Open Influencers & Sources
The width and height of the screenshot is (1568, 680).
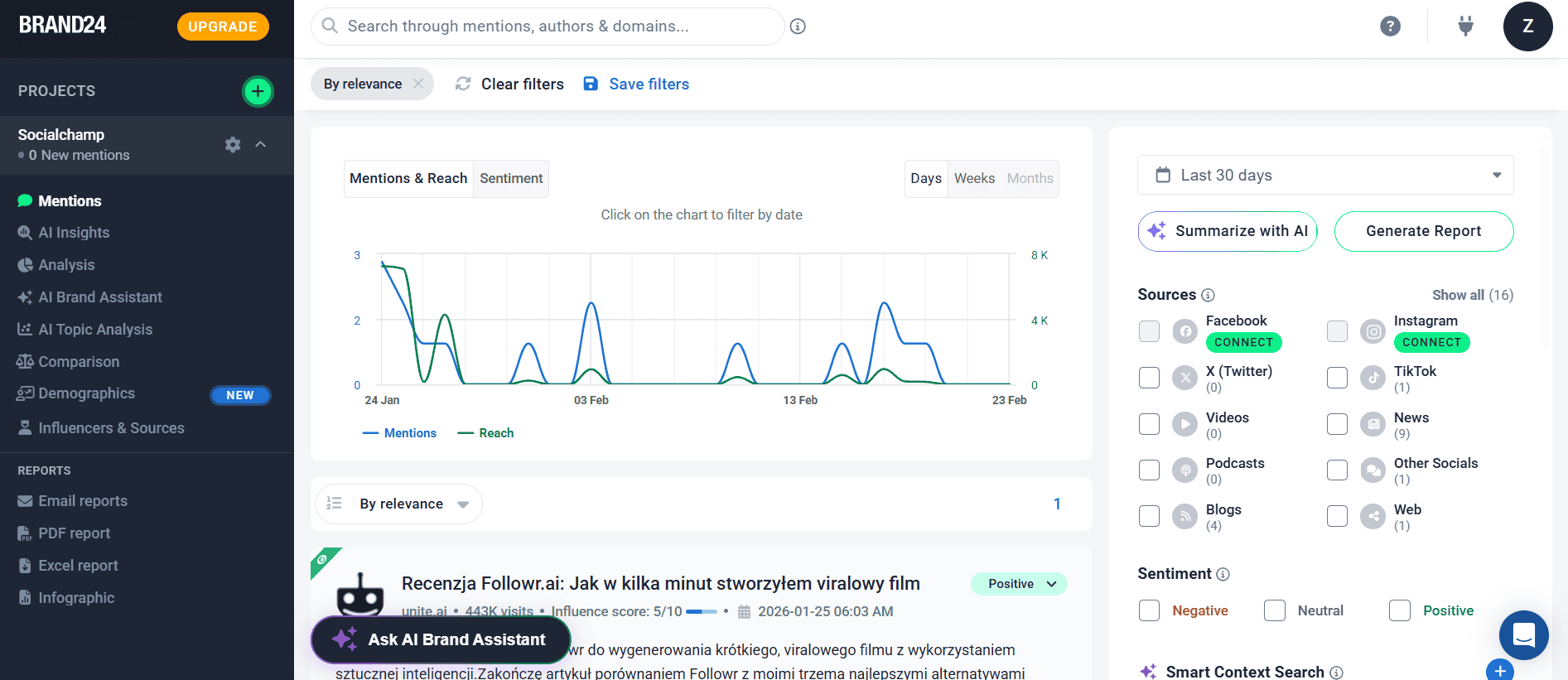(x=111, y=428)
